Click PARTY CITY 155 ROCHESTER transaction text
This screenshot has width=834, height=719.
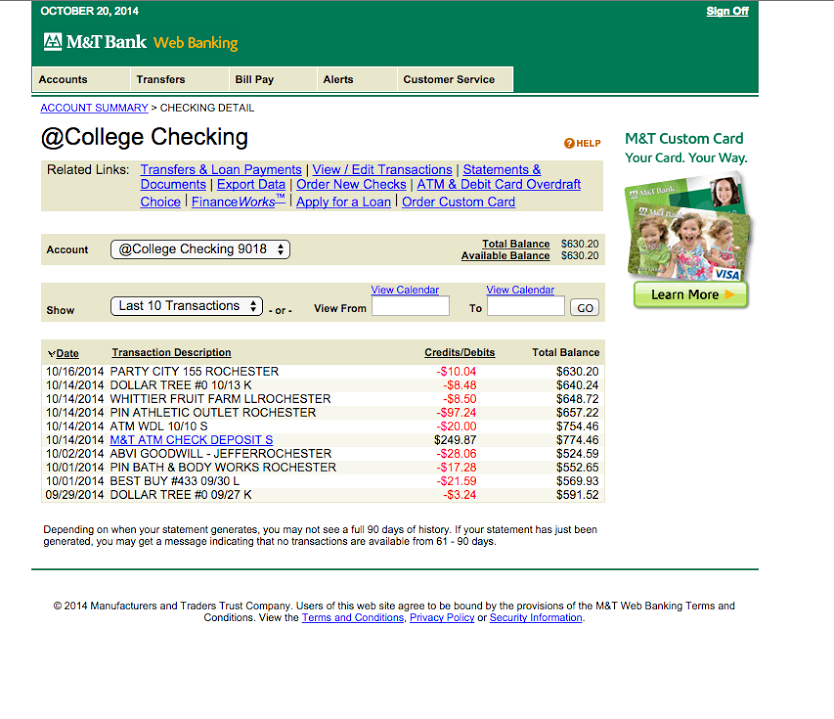click(x=194, y=371)
